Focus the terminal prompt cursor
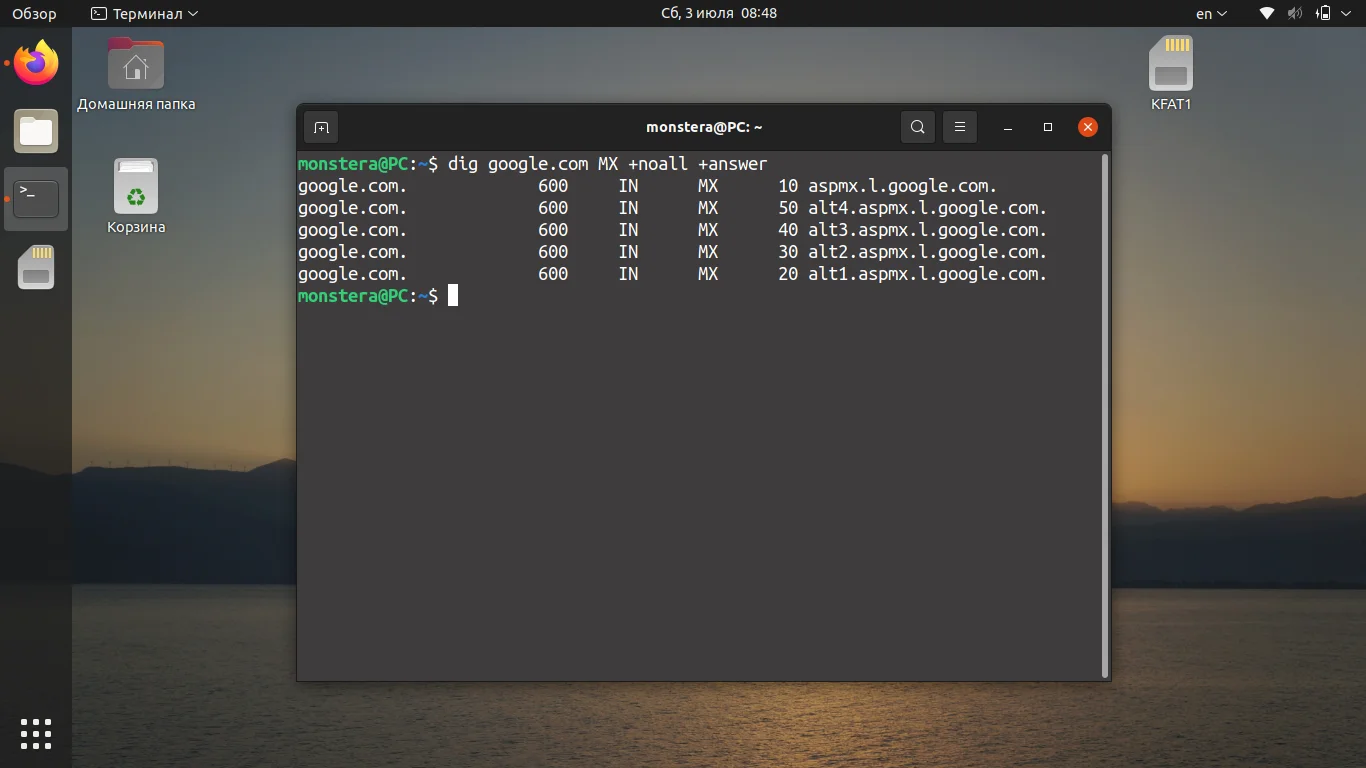This screenshot has height=768, width=1366. [x=454, y=295]
